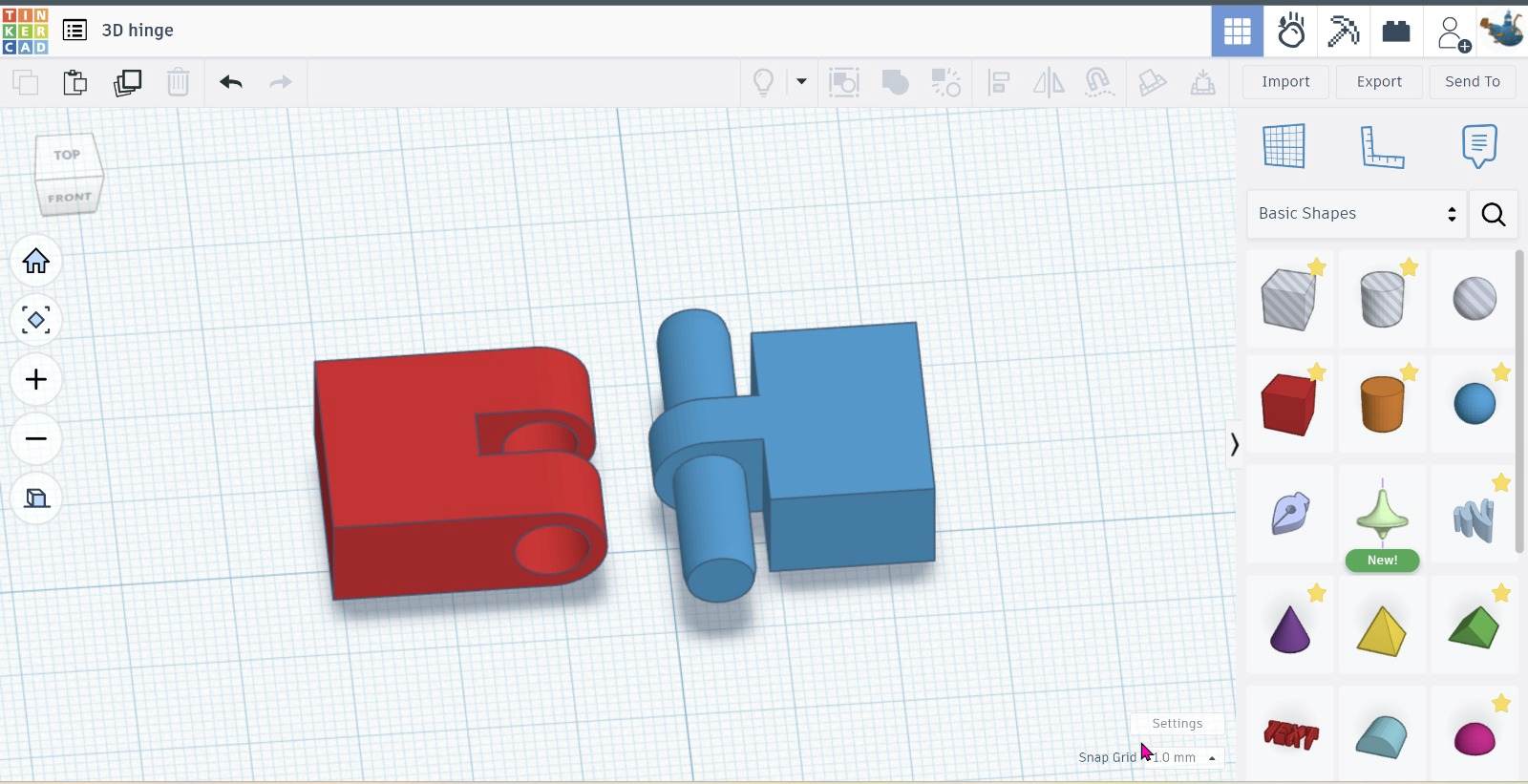The image size is (1528, 784).
Task: Select the striped hole Box shape
Action: pyautogui.click(x=1288, y=299)
